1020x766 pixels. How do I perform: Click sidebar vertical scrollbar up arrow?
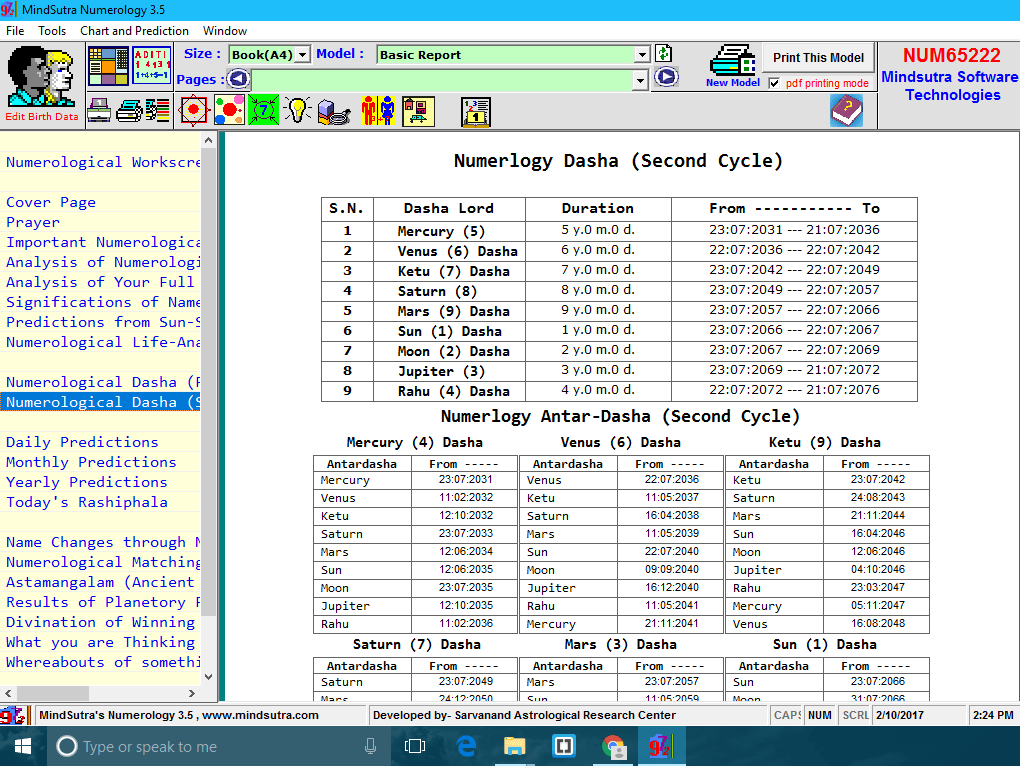click(x=208, y=140)
